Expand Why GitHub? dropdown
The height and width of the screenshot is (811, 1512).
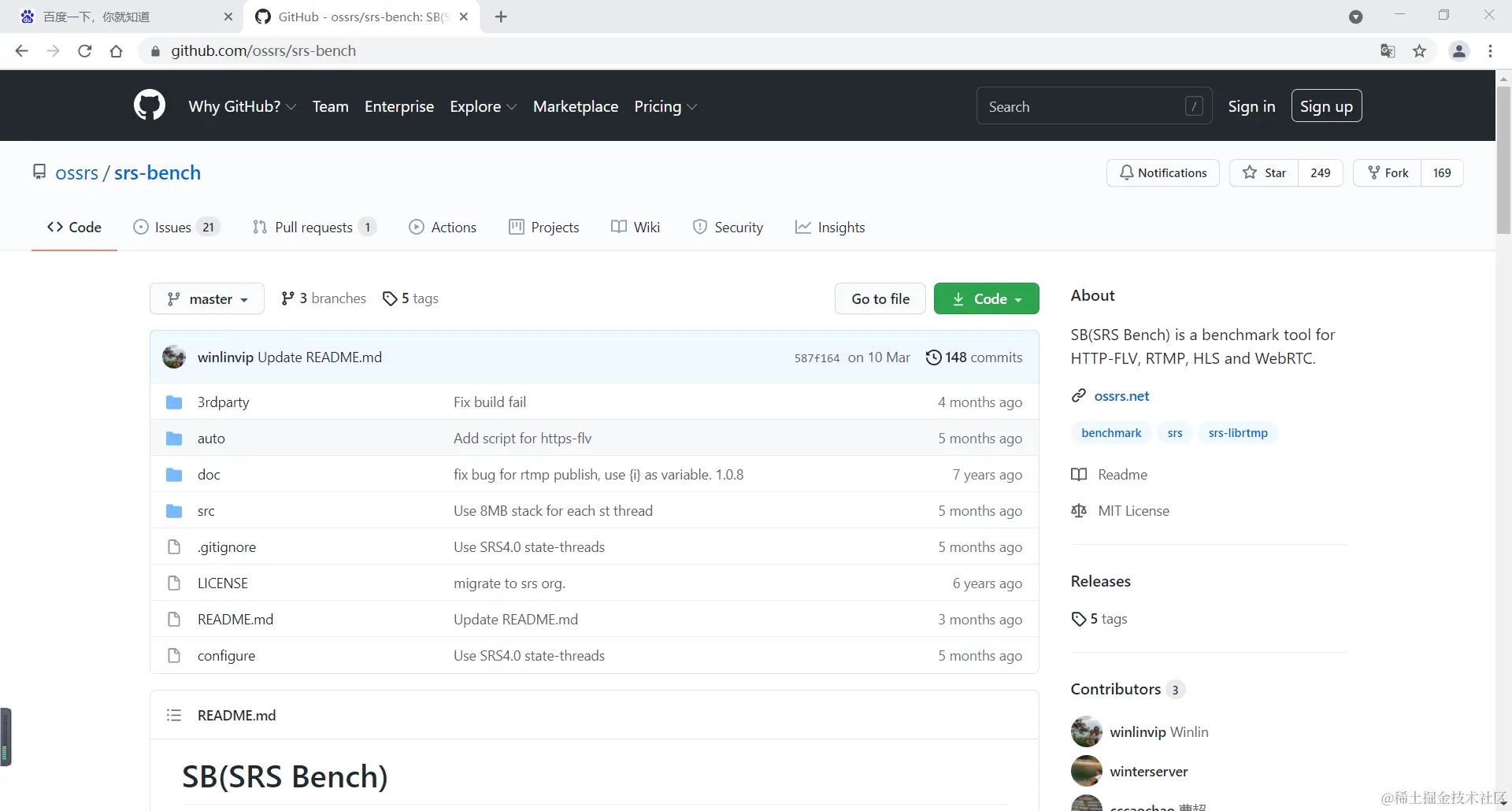tap(242, 106)
